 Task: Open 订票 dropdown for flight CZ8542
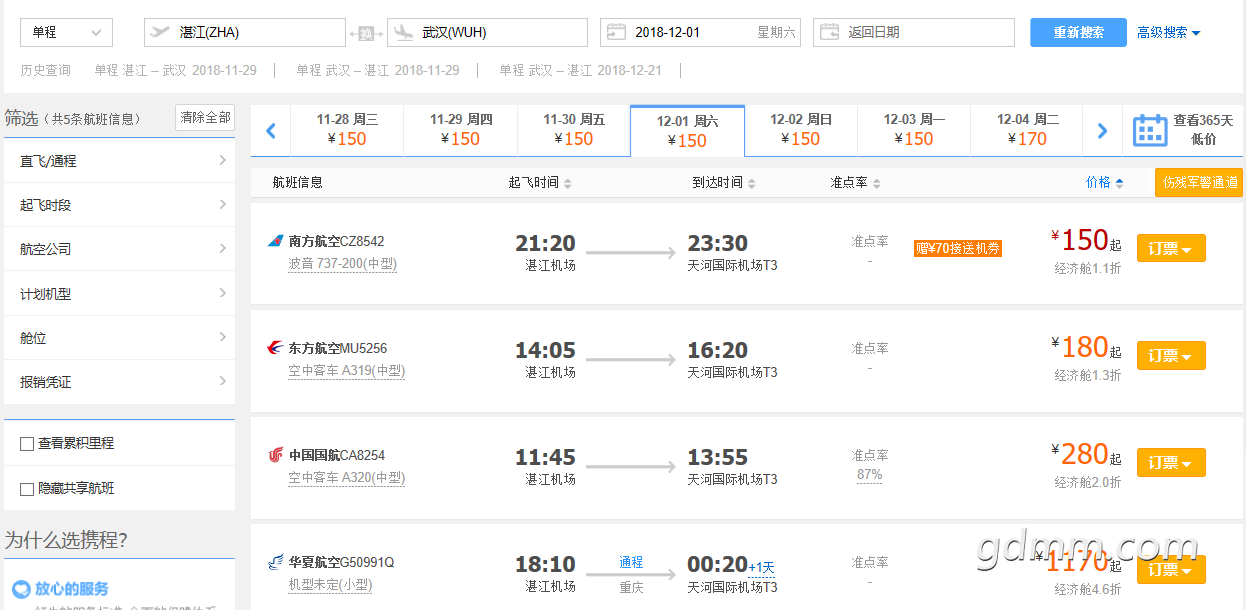1171,248
